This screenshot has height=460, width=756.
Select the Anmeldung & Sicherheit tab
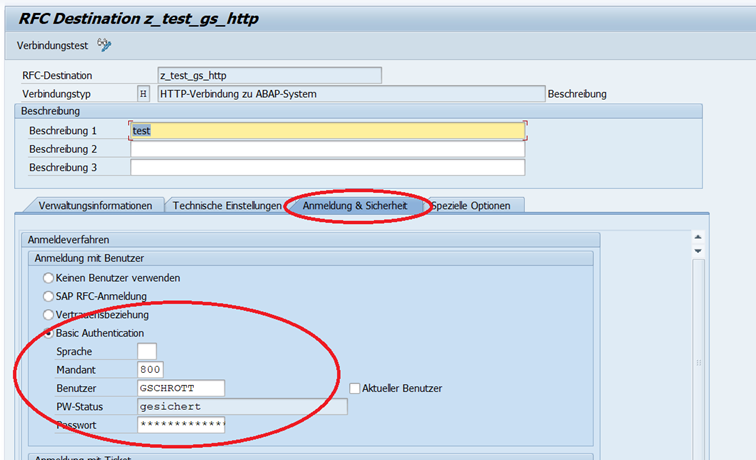coord(355,205)
